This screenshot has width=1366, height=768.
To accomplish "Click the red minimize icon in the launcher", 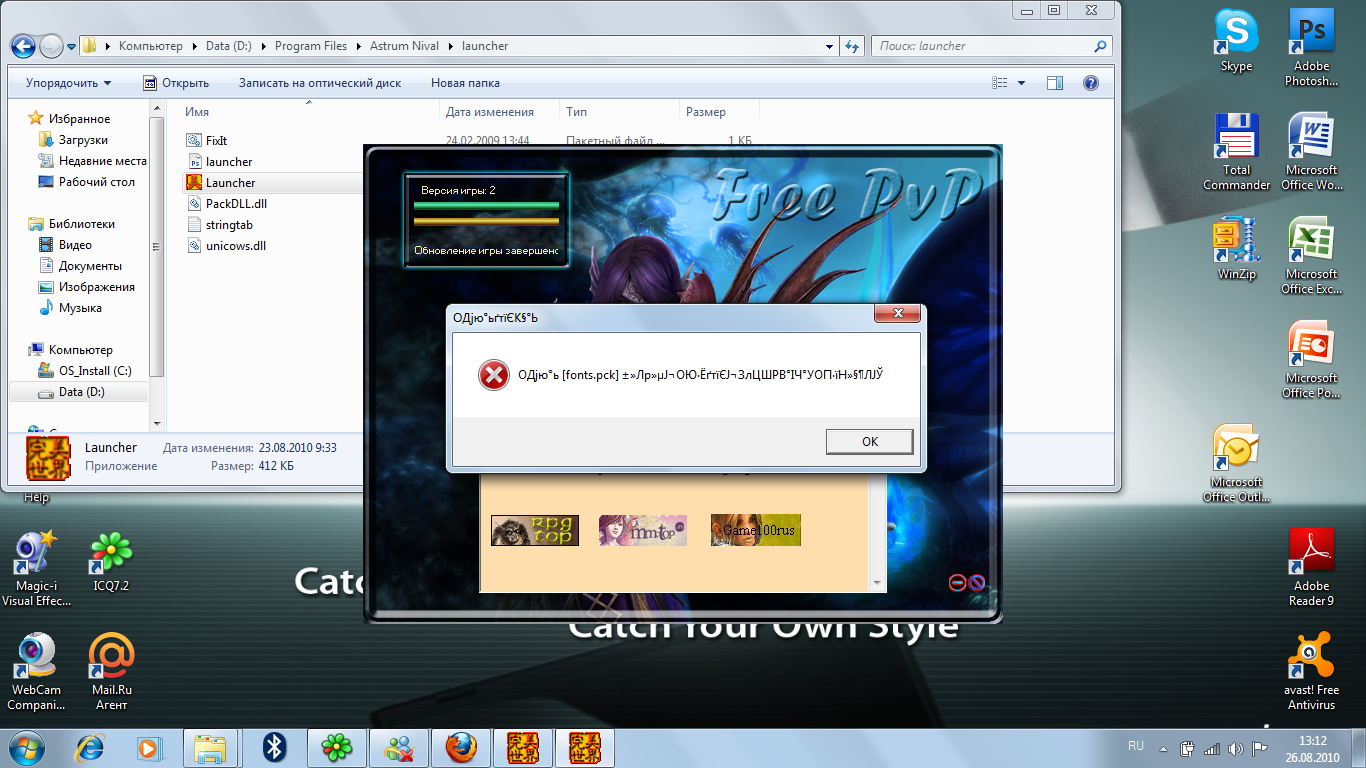I will [x=957, y=583].
